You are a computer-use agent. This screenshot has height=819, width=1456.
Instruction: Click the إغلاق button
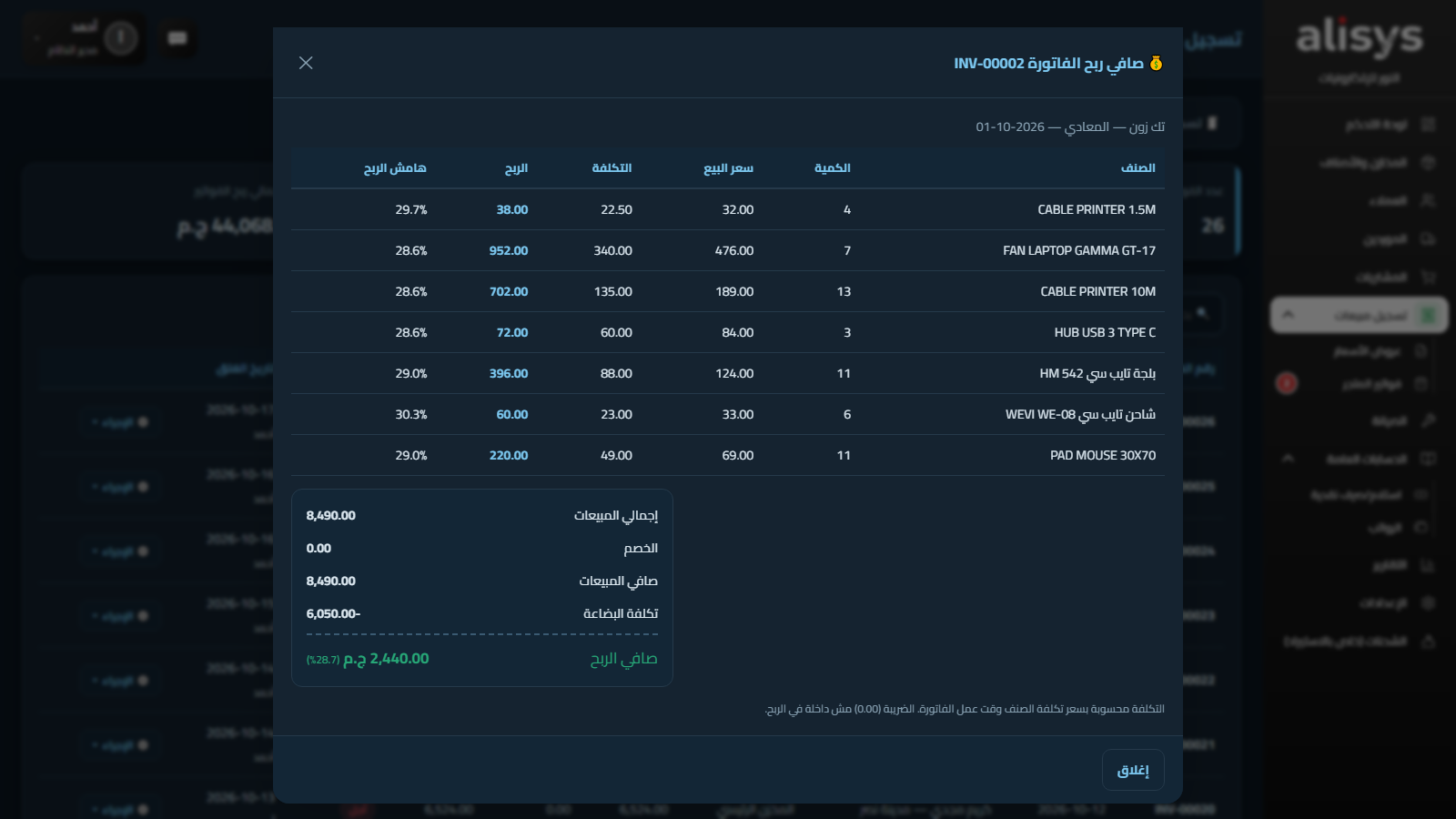tap(1133, 770)
